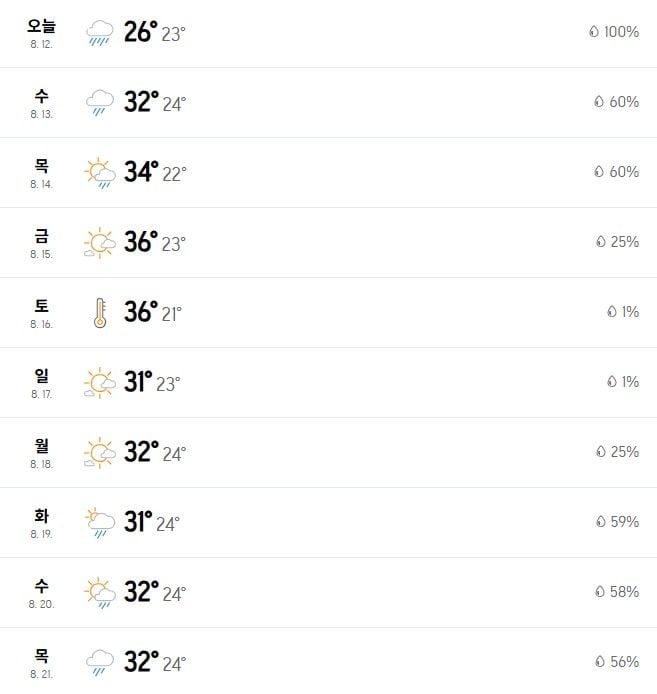Viewport: 657px width, 694px height.
Task: Click the raindrop icon beside 56%
Action: 600,661
